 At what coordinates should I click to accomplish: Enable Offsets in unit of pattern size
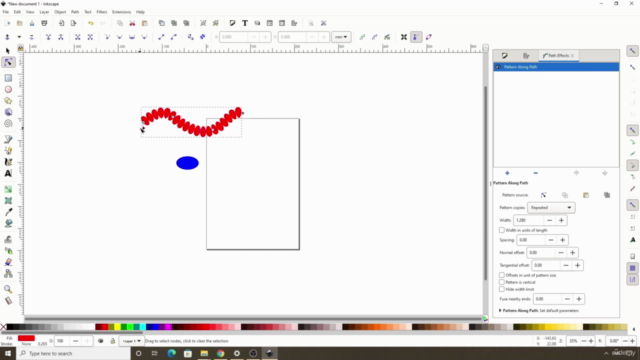point(502,275)
